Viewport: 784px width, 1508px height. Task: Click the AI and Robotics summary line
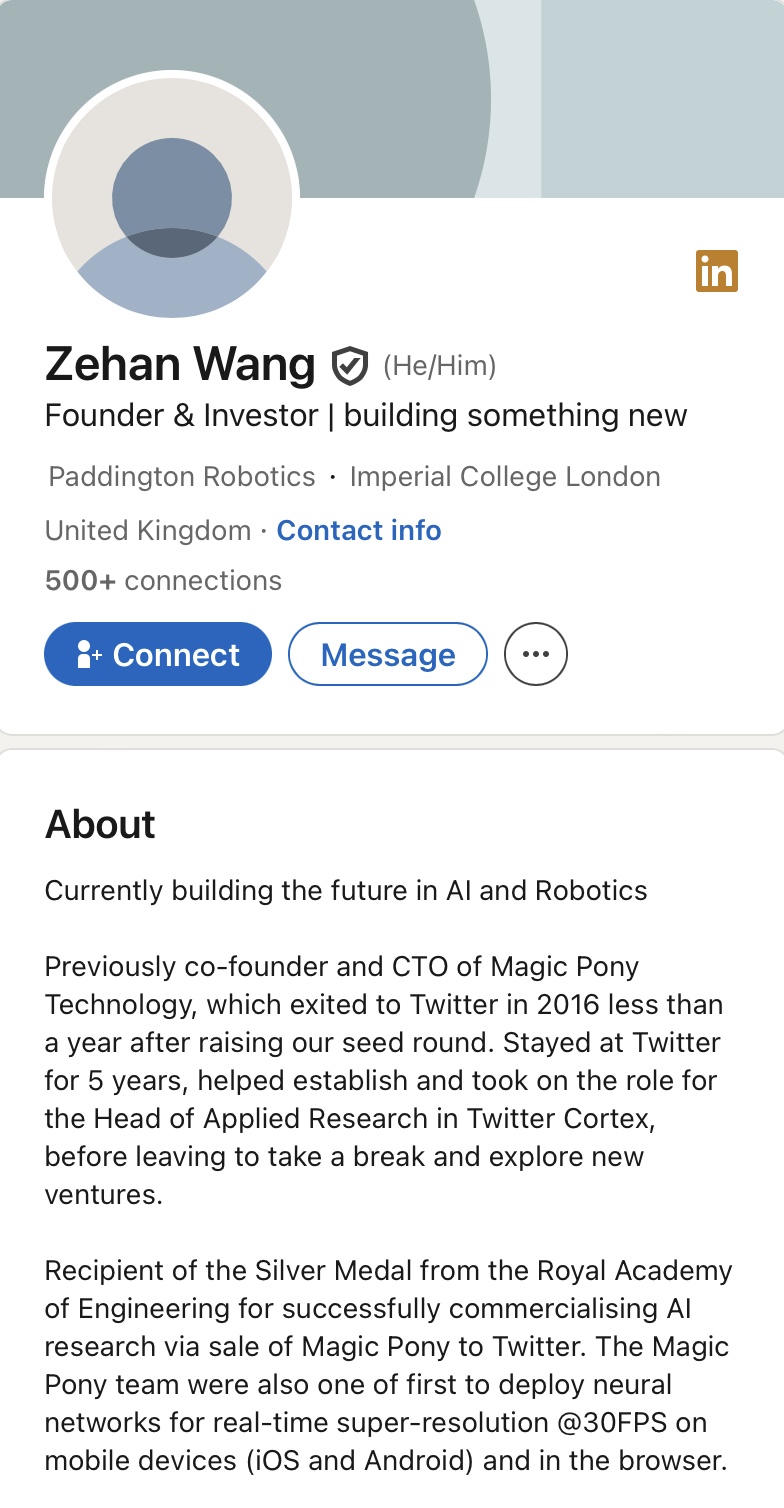346,890
